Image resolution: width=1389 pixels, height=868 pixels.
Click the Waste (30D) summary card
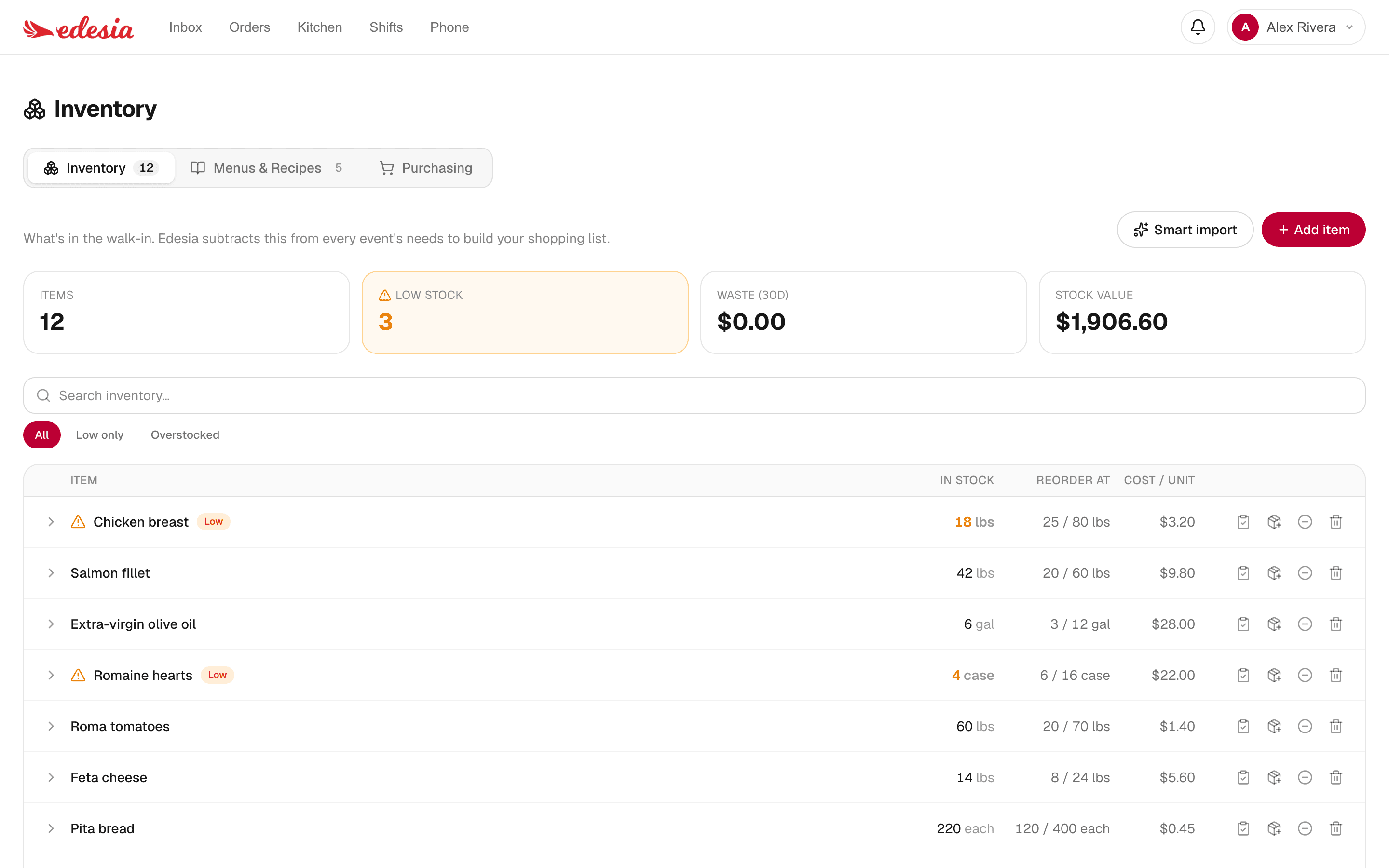(863, 312)
